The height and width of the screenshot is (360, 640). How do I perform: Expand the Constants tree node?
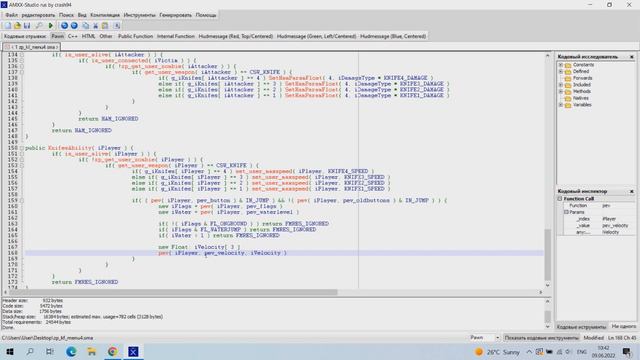(x=561, y=65)
